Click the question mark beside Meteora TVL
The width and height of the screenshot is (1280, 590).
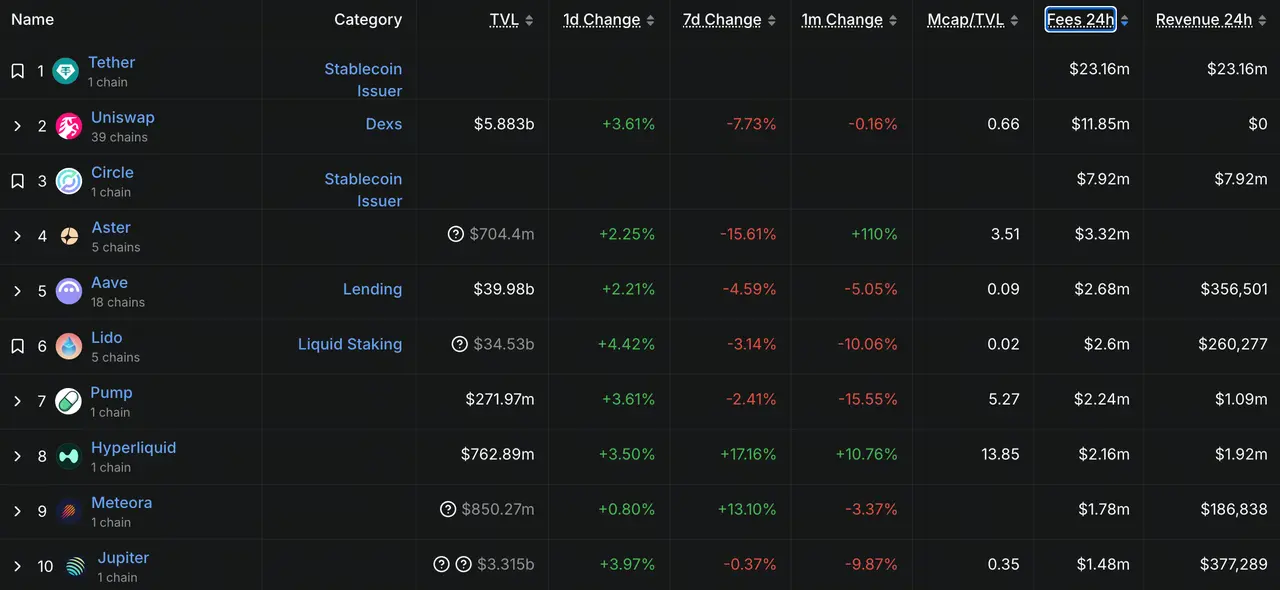point(448,509)
